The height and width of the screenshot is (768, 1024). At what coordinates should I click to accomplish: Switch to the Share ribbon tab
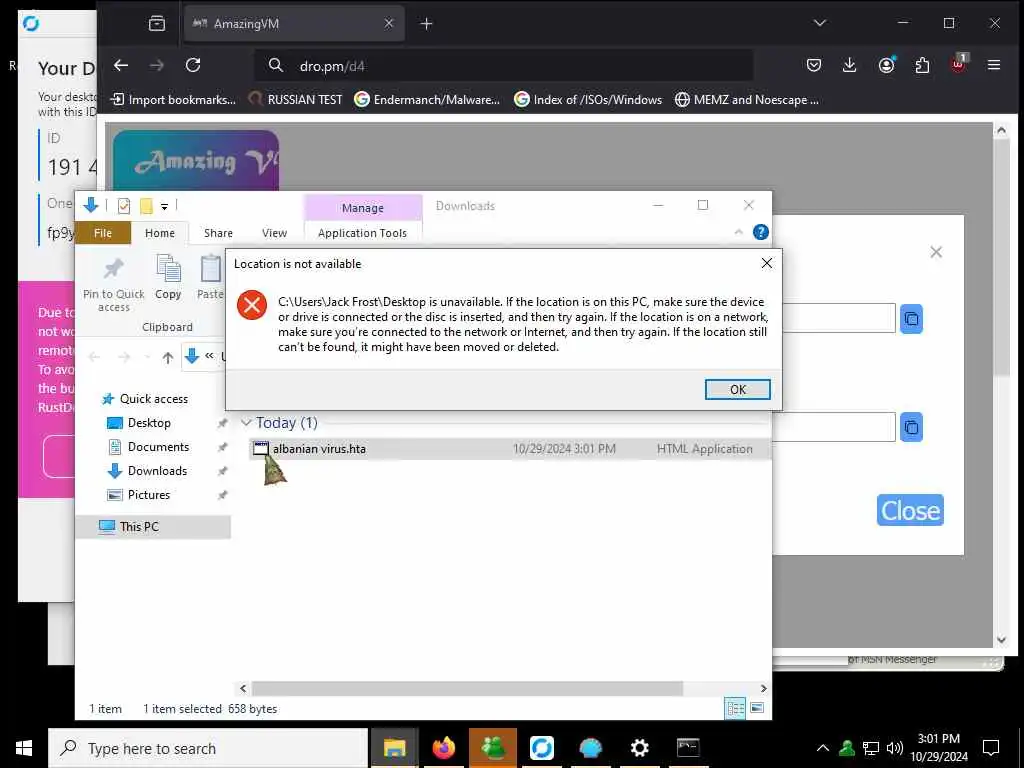click(x=218, y=233)
